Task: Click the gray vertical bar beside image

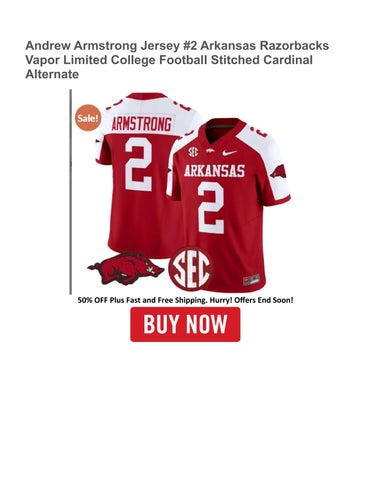Action: coord(71,192)
